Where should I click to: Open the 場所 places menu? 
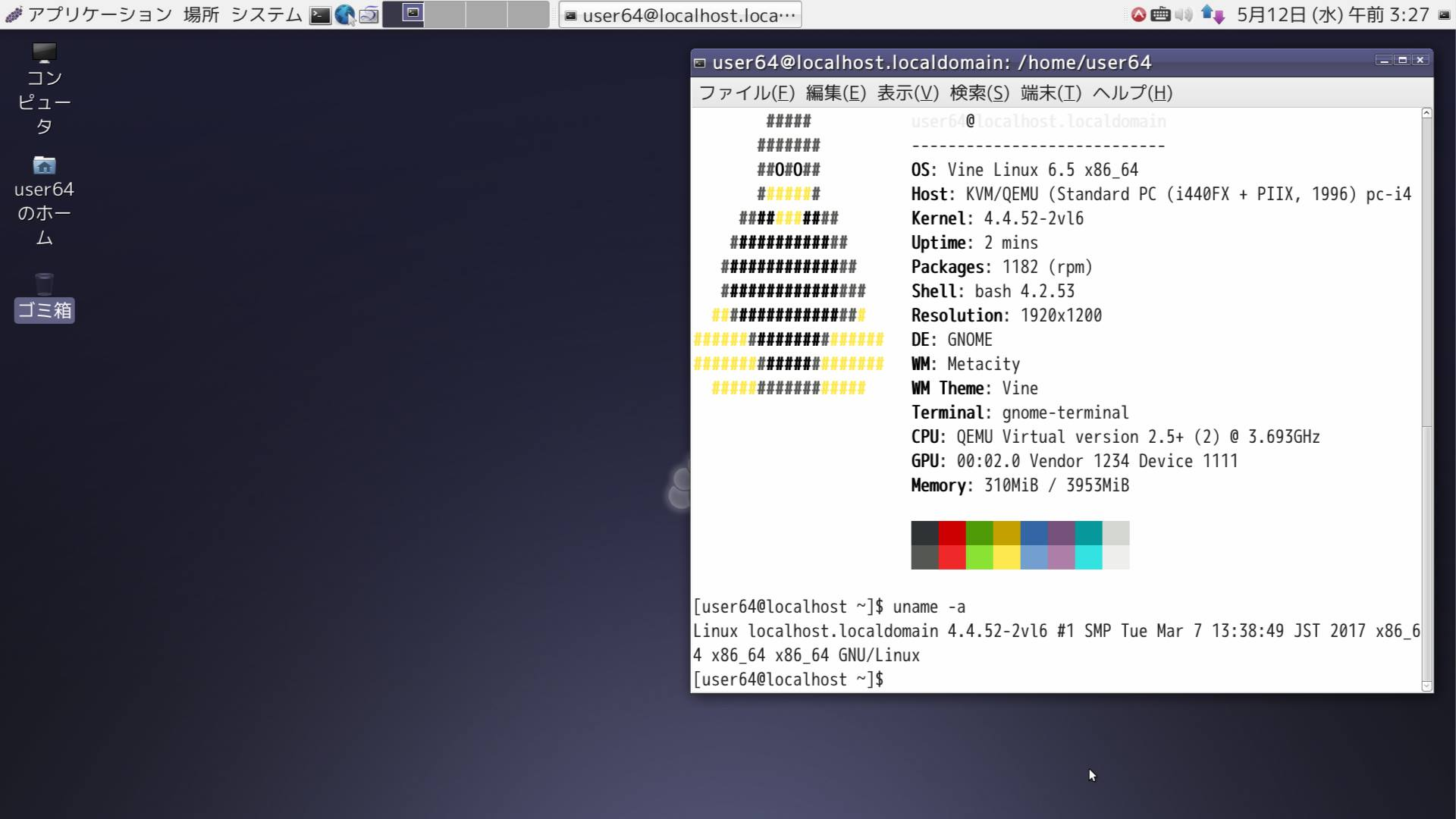(201, 14)
